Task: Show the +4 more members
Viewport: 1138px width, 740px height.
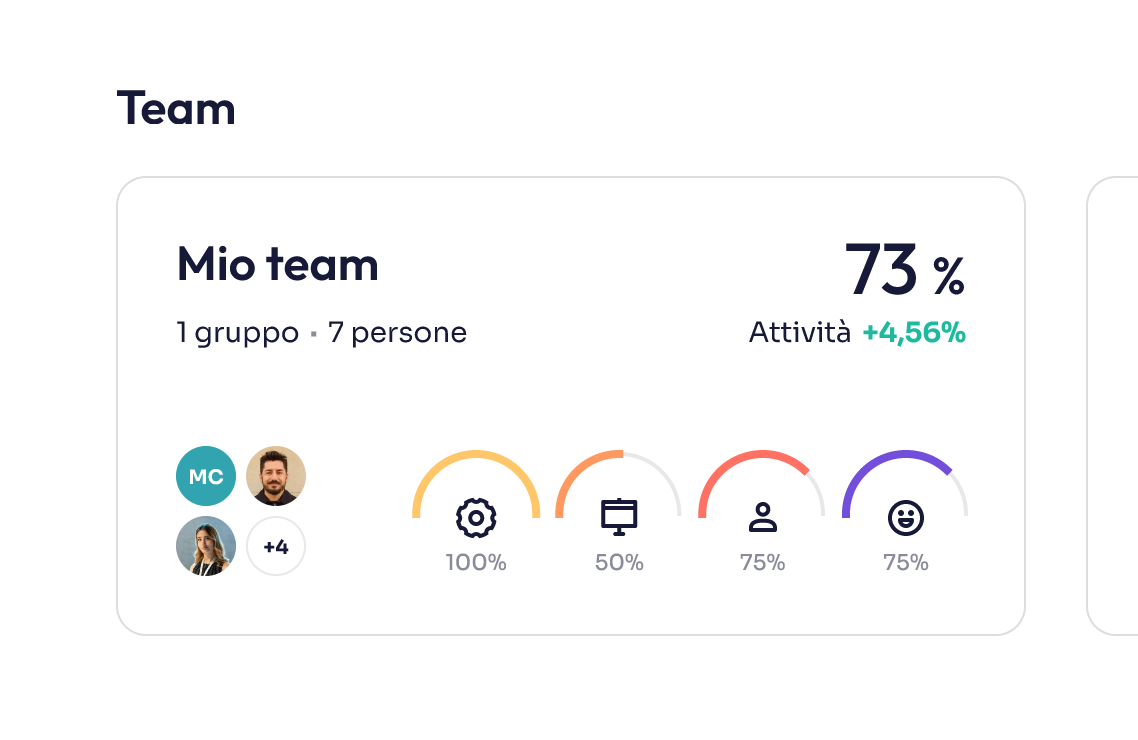Action: (x=276, y=546)
